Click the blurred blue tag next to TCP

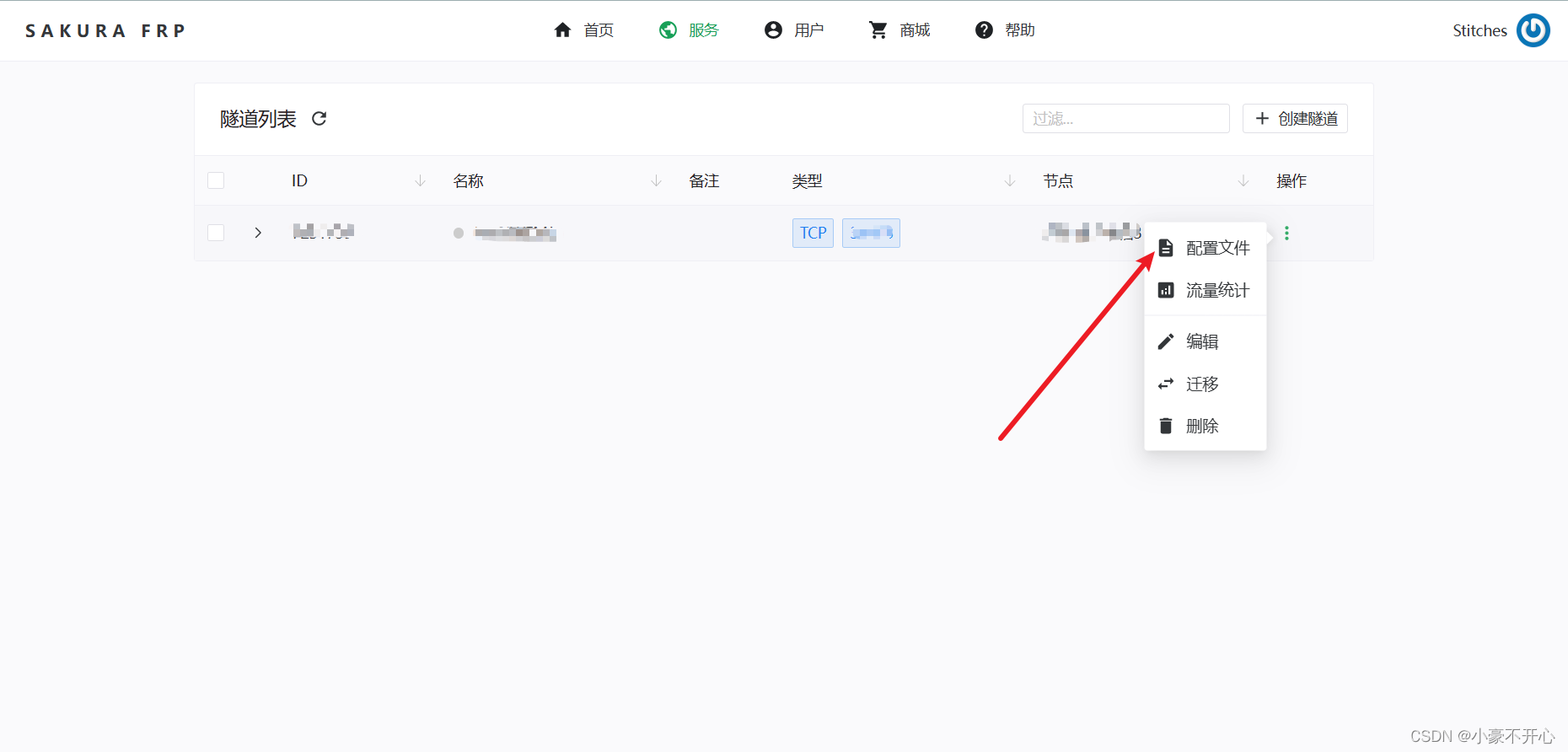point(871,233)
